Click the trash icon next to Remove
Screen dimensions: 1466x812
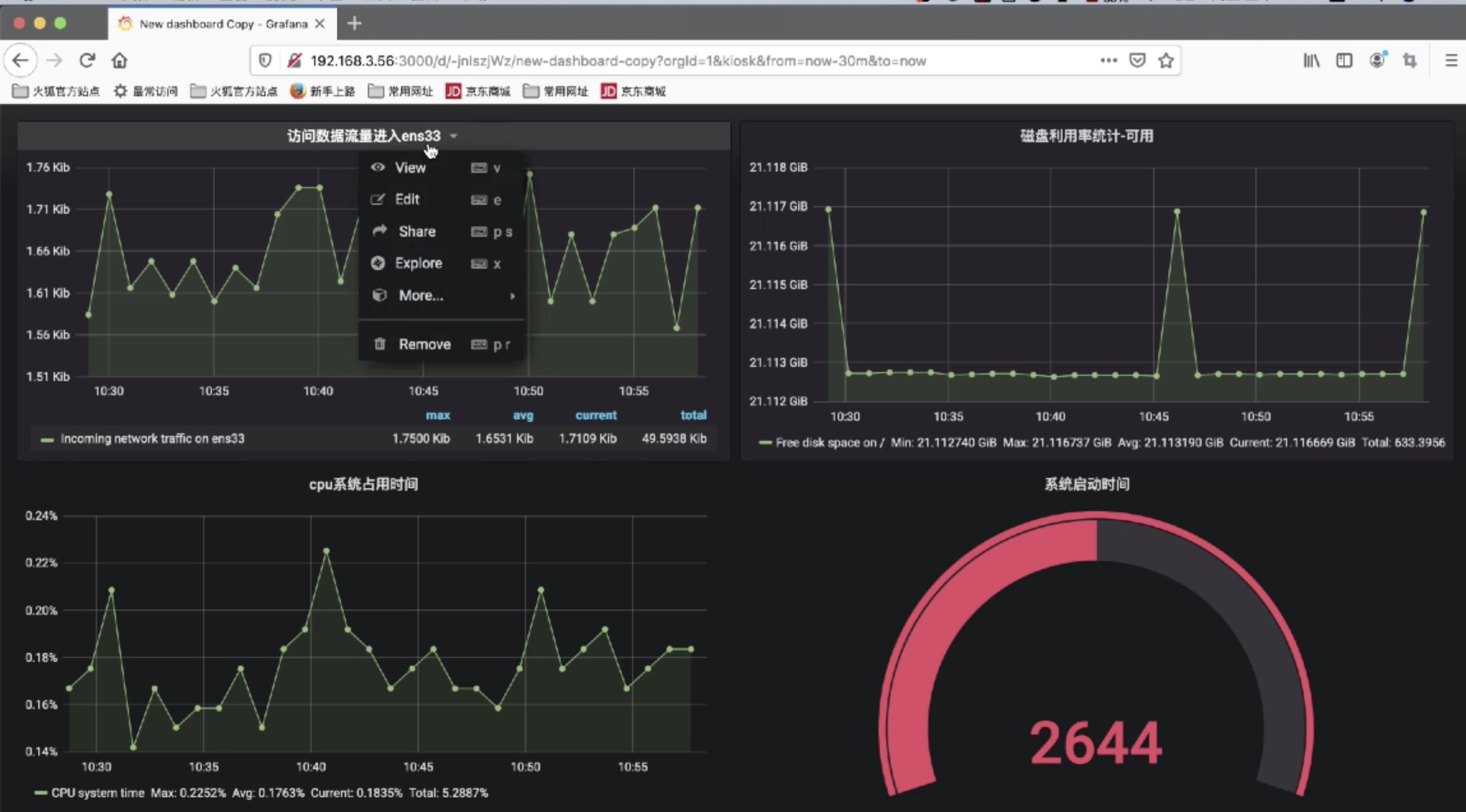(380, 344)
